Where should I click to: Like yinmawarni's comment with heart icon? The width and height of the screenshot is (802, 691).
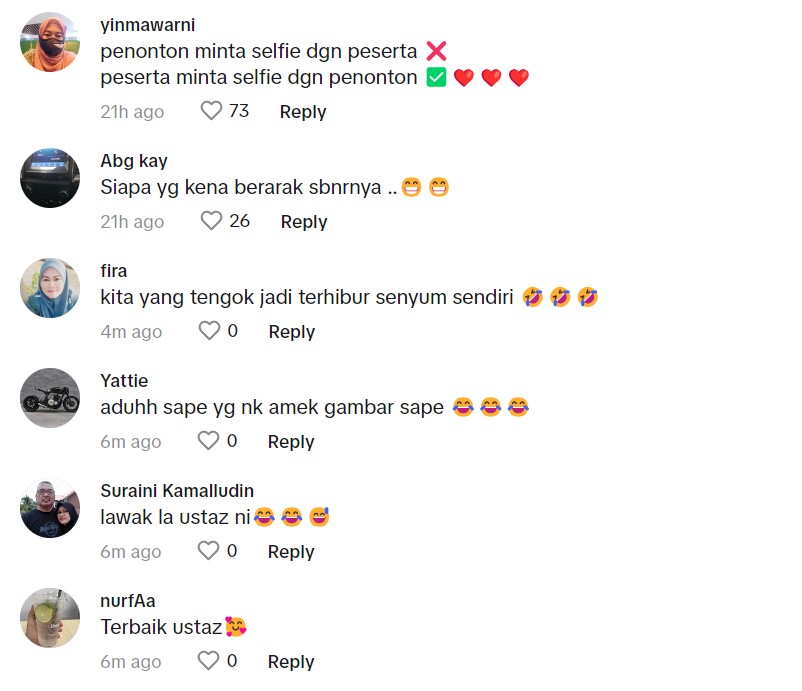pyautogui.click(x=211, y=111)
